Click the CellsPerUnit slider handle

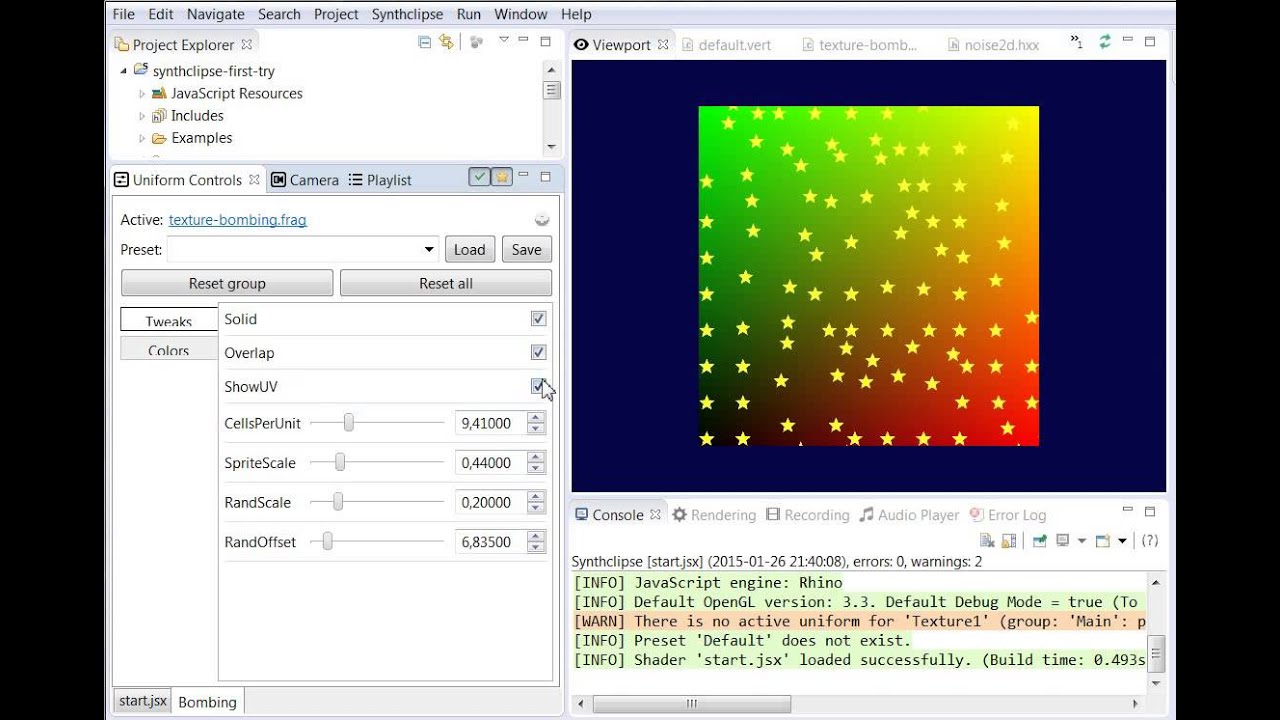348,423
